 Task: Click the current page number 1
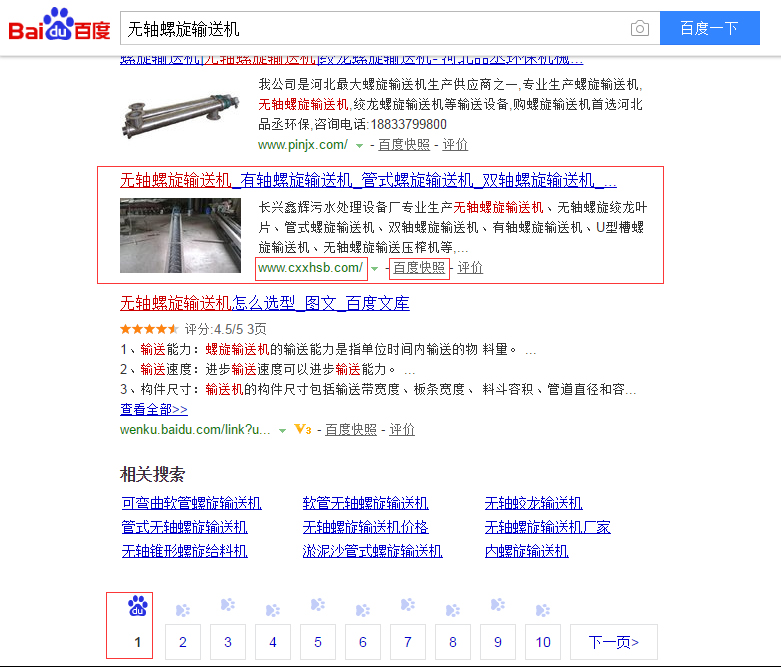tap(137, 642)
